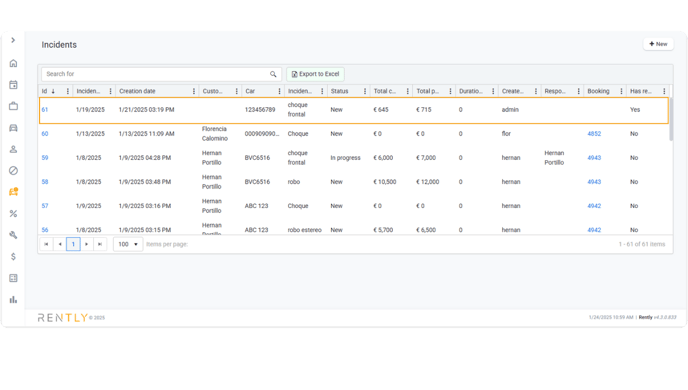Select page 1 in pager
688x390 pixels.
pyautogui.click(x=73, y=244)
